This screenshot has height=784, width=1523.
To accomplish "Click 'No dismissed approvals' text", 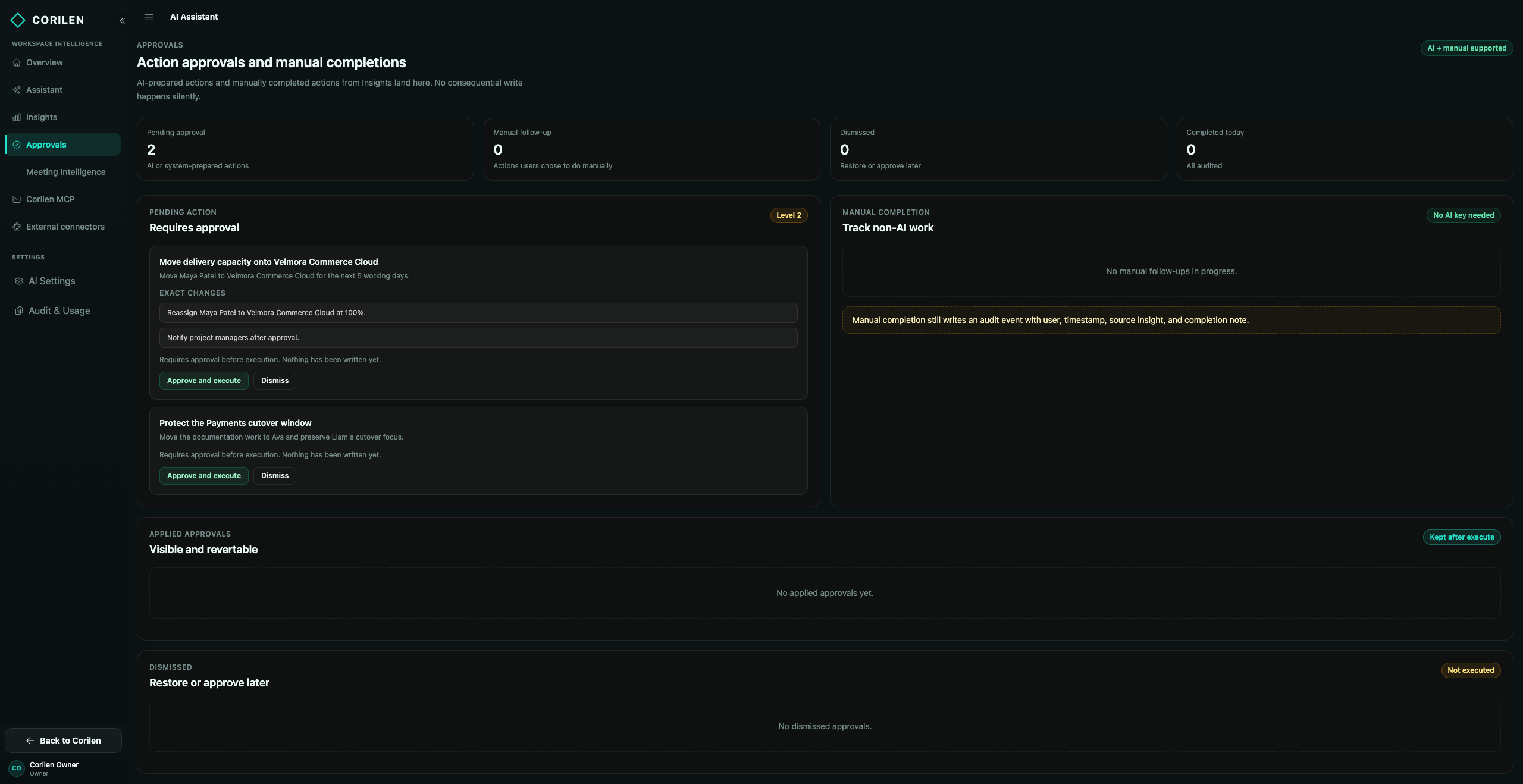I will pos(825,726).
